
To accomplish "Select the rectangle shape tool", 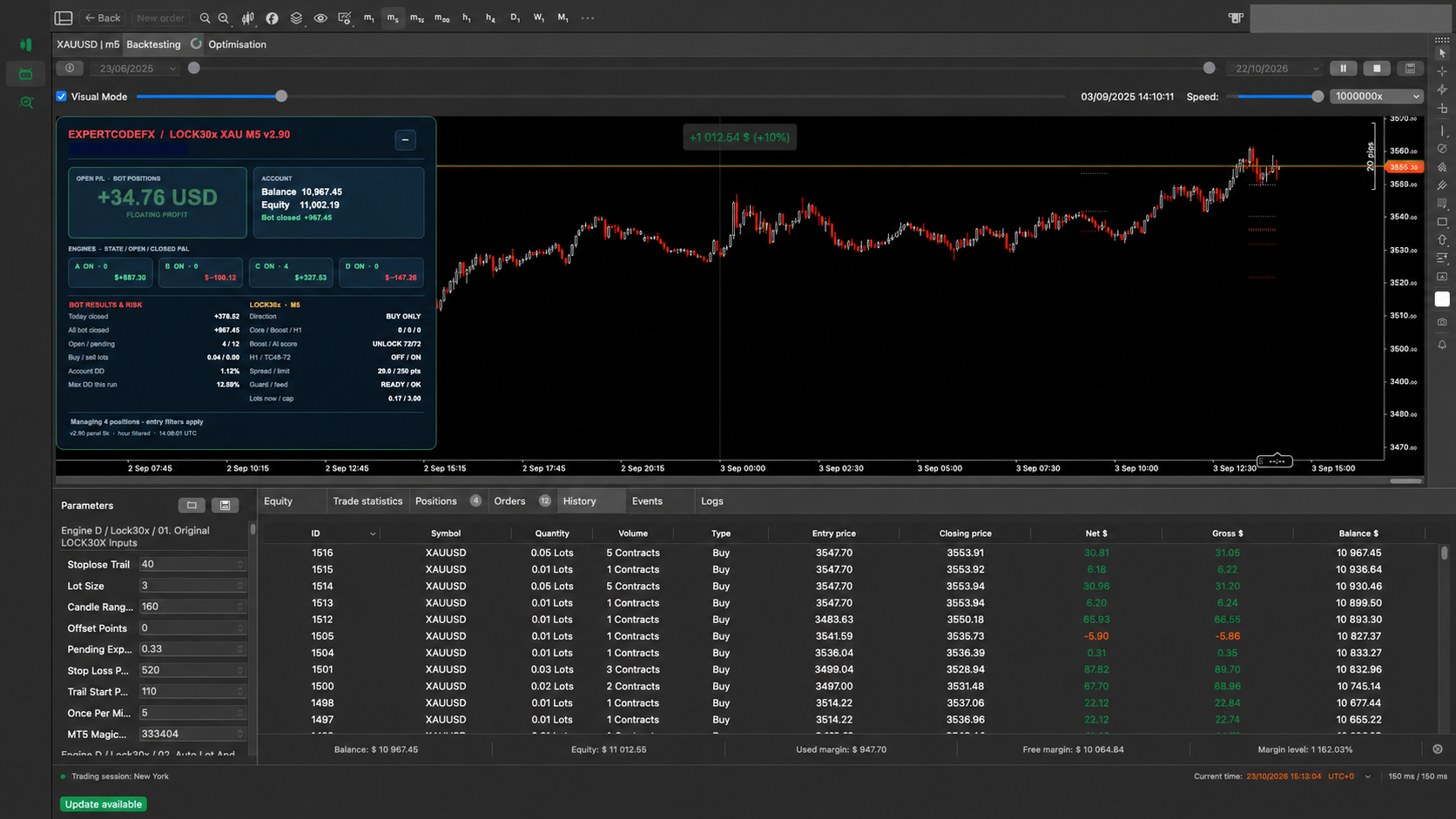I will pos(1442,222).
